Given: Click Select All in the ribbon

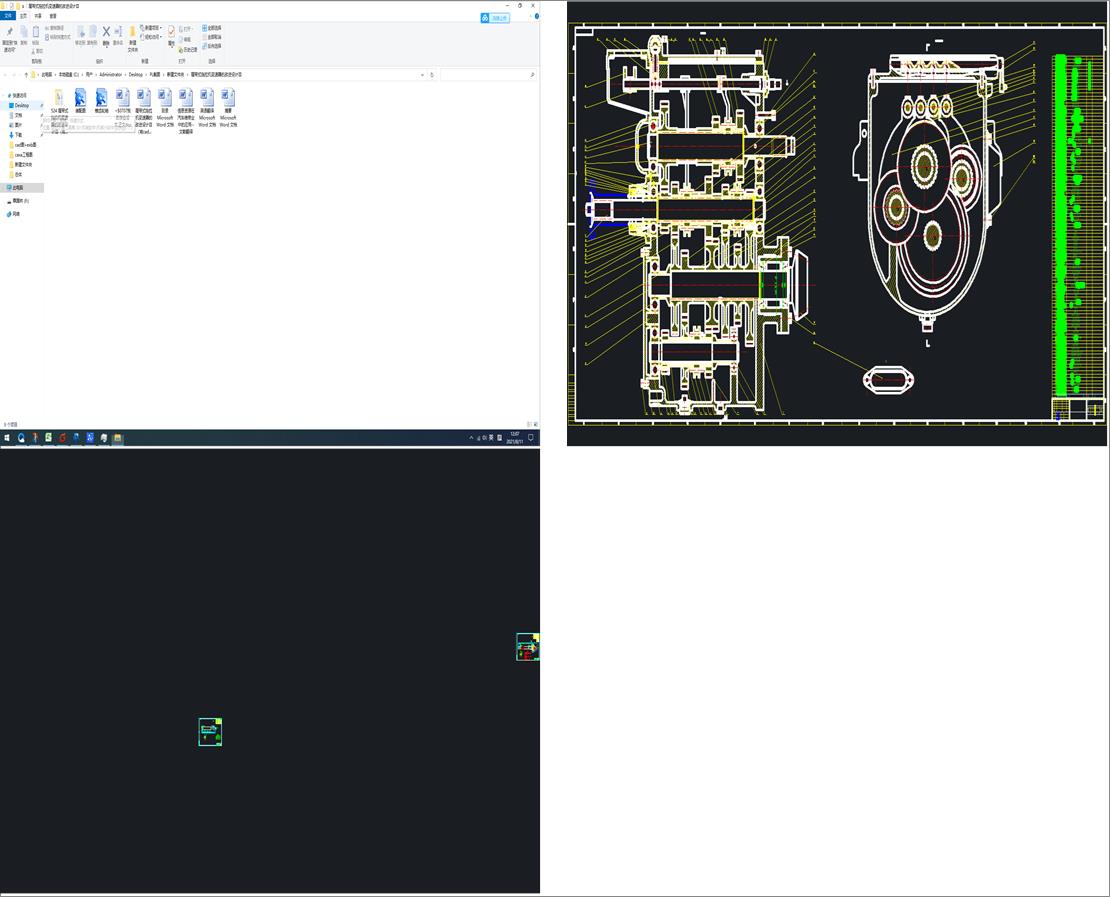Looking at the screenshot, I should 212,28.
